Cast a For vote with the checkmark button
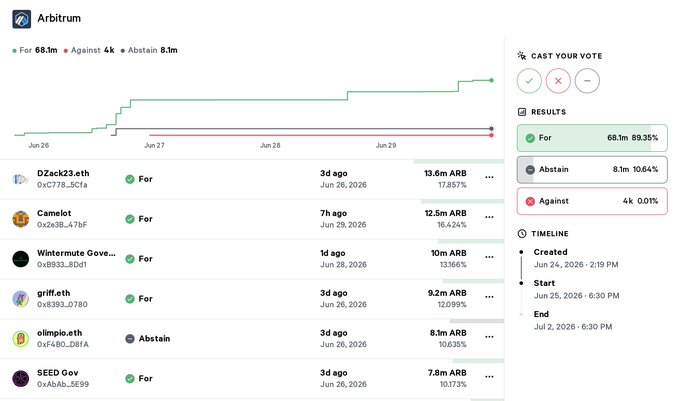This screenshot has height=401, width=680. [529, 81]
